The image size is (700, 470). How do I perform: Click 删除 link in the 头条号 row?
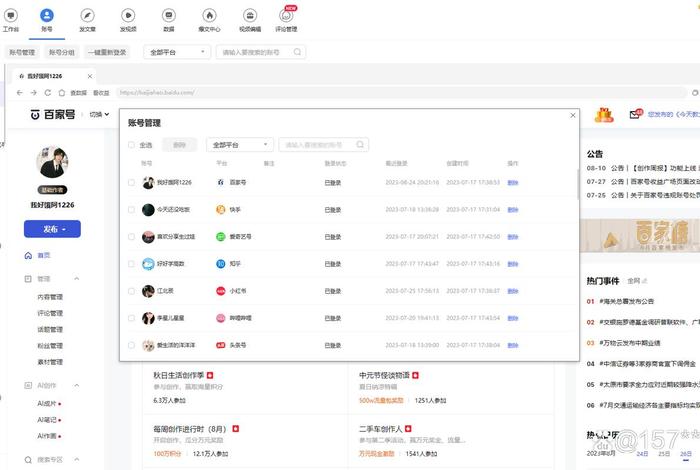512,345
